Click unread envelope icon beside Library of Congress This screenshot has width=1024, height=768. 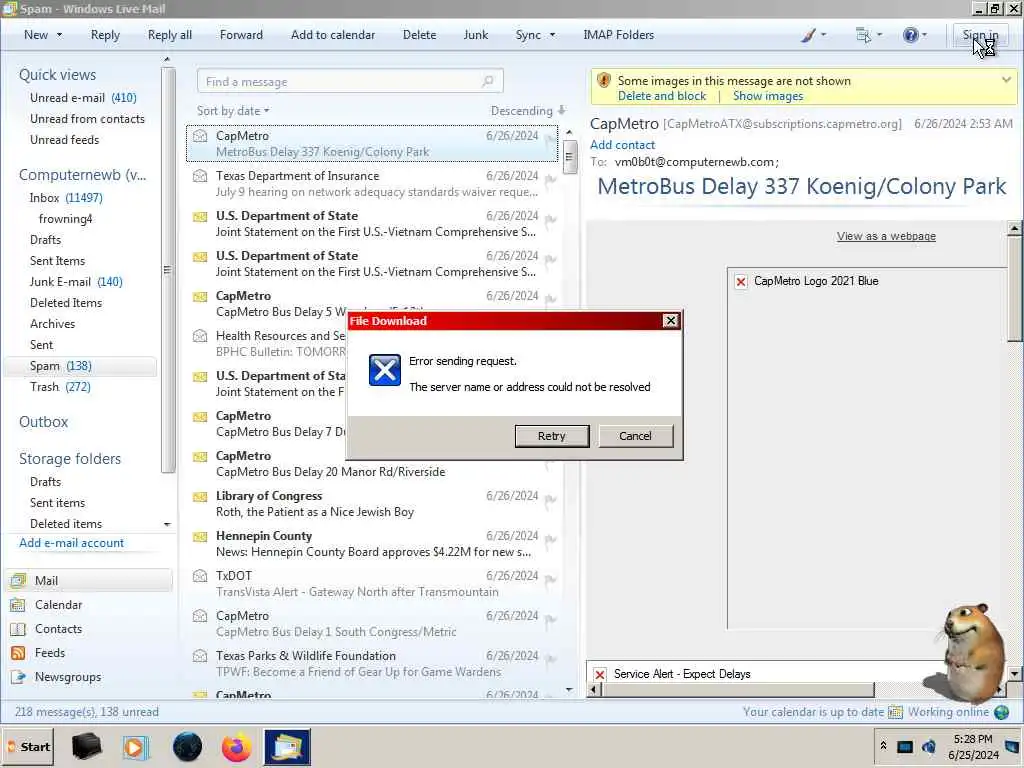(x=200, y=496)
